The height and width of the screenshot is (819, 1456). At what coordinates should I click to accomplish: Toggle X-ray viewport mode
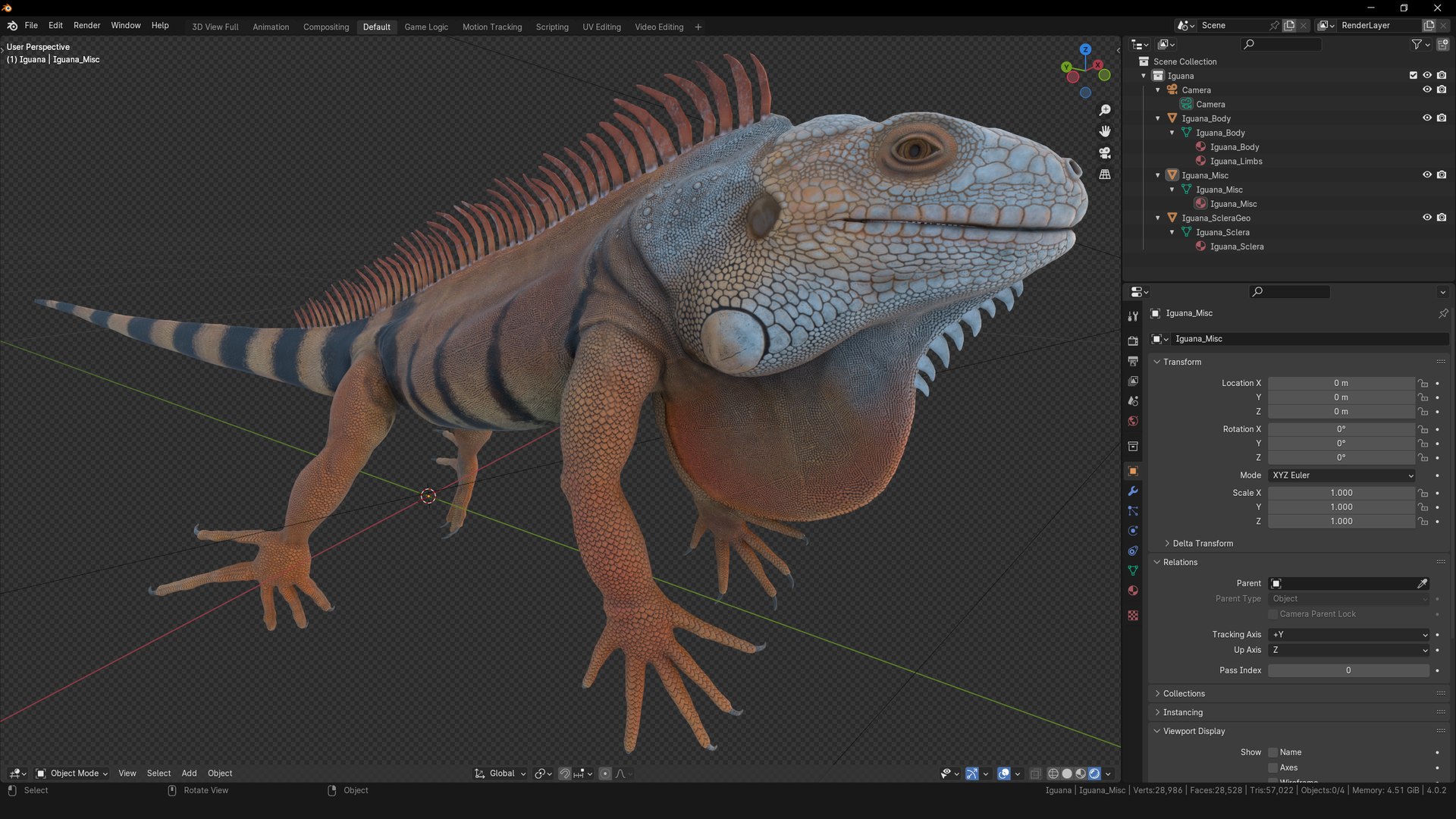point(1035,773)
